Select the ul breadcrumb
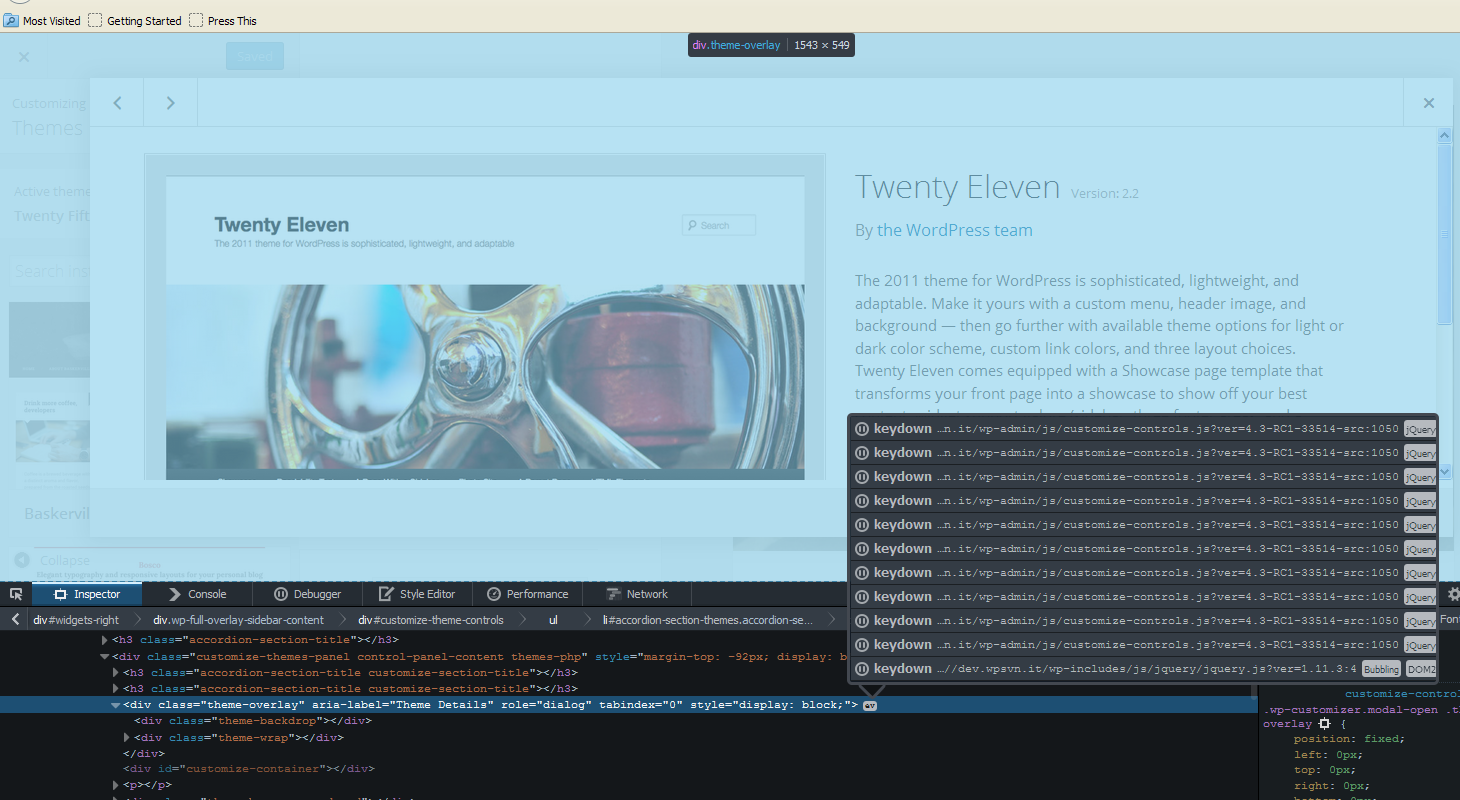Viewport: 1460px width, 800px height. (x=553, y=620)
